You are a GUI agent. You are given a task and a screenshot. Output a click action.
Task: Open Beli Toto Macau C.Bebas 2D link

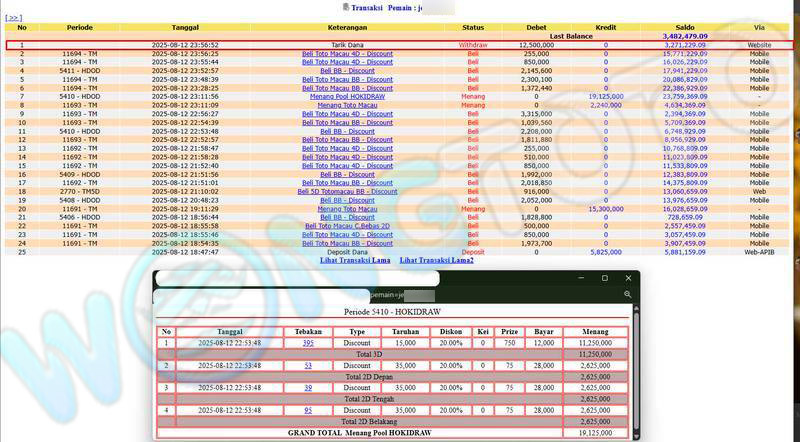(347, 227)
